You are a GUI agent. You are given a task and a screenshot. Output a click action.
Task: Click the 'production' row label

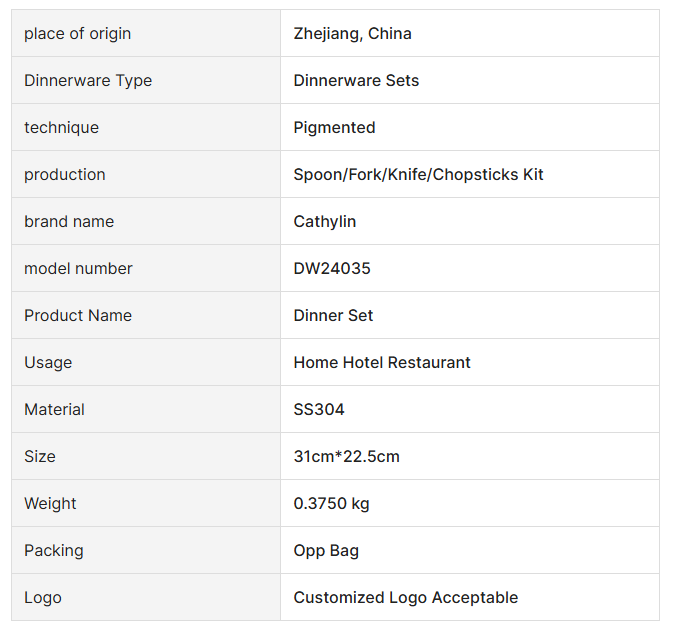[64, 175]
